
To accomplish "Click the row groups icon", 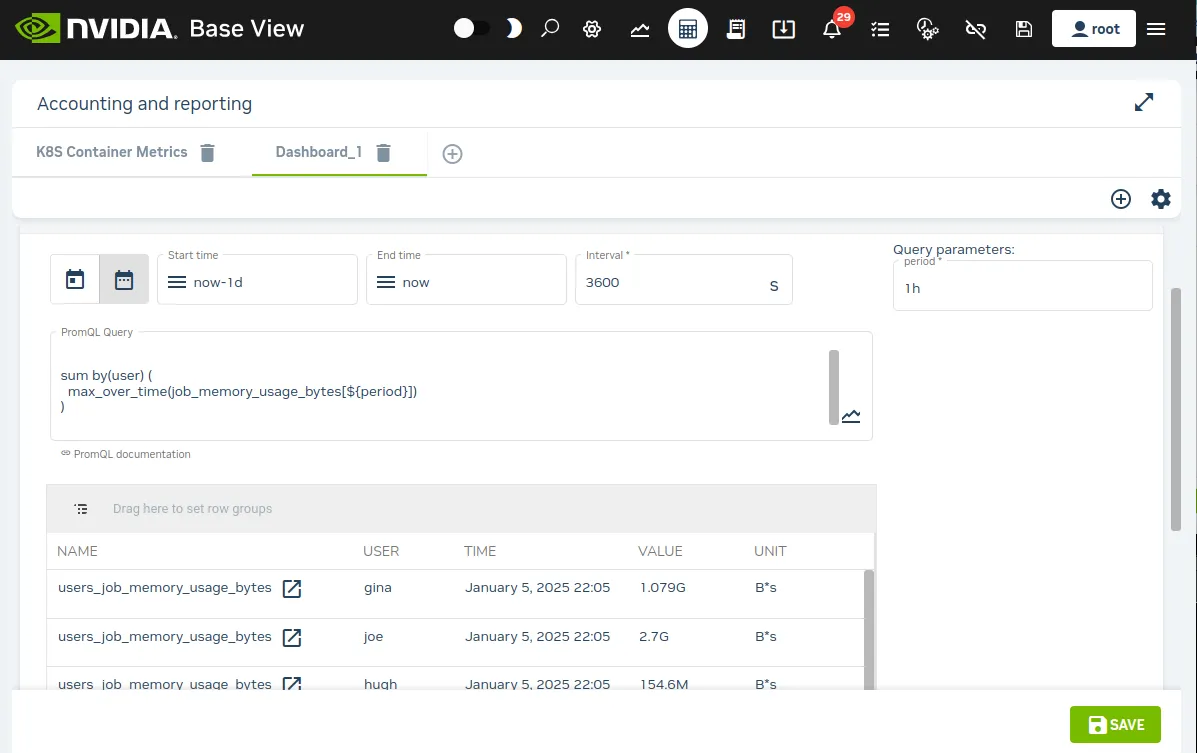I will click(81, 509).
